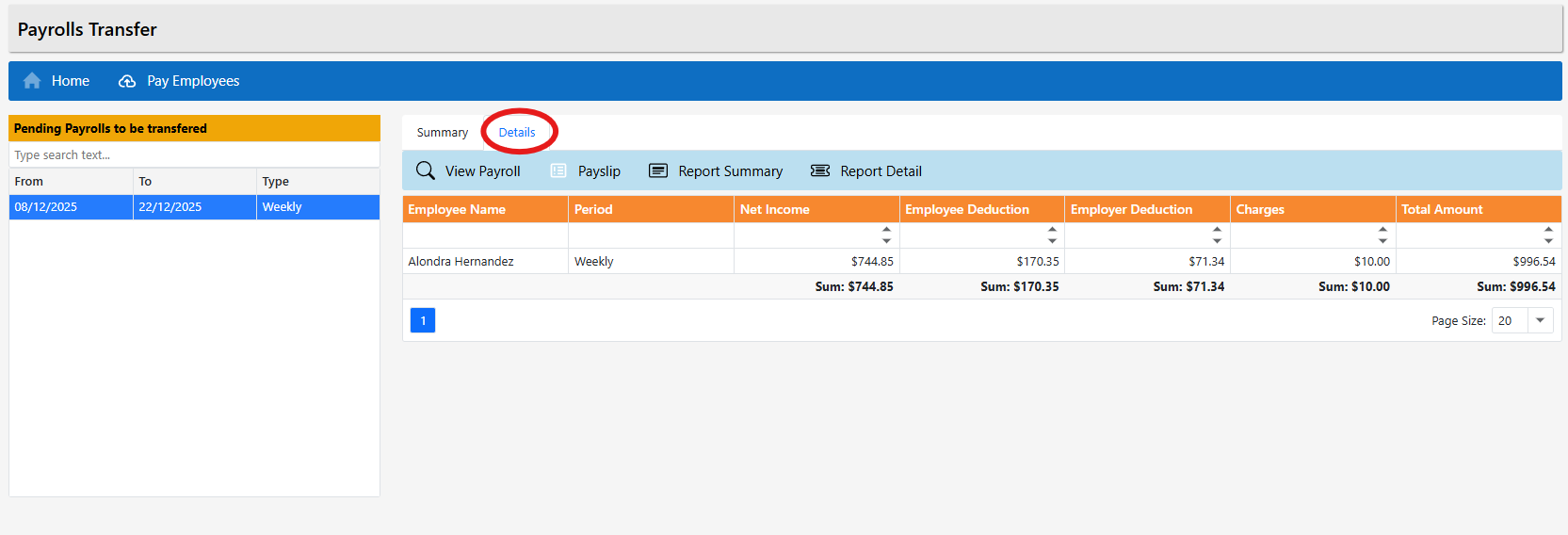Sort pending payrolls by From column

pyautogui.click(x=71, y=181)
